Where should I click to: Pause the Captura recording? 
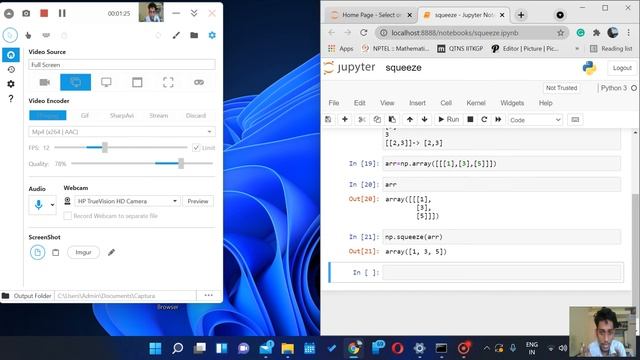point(62,13)
